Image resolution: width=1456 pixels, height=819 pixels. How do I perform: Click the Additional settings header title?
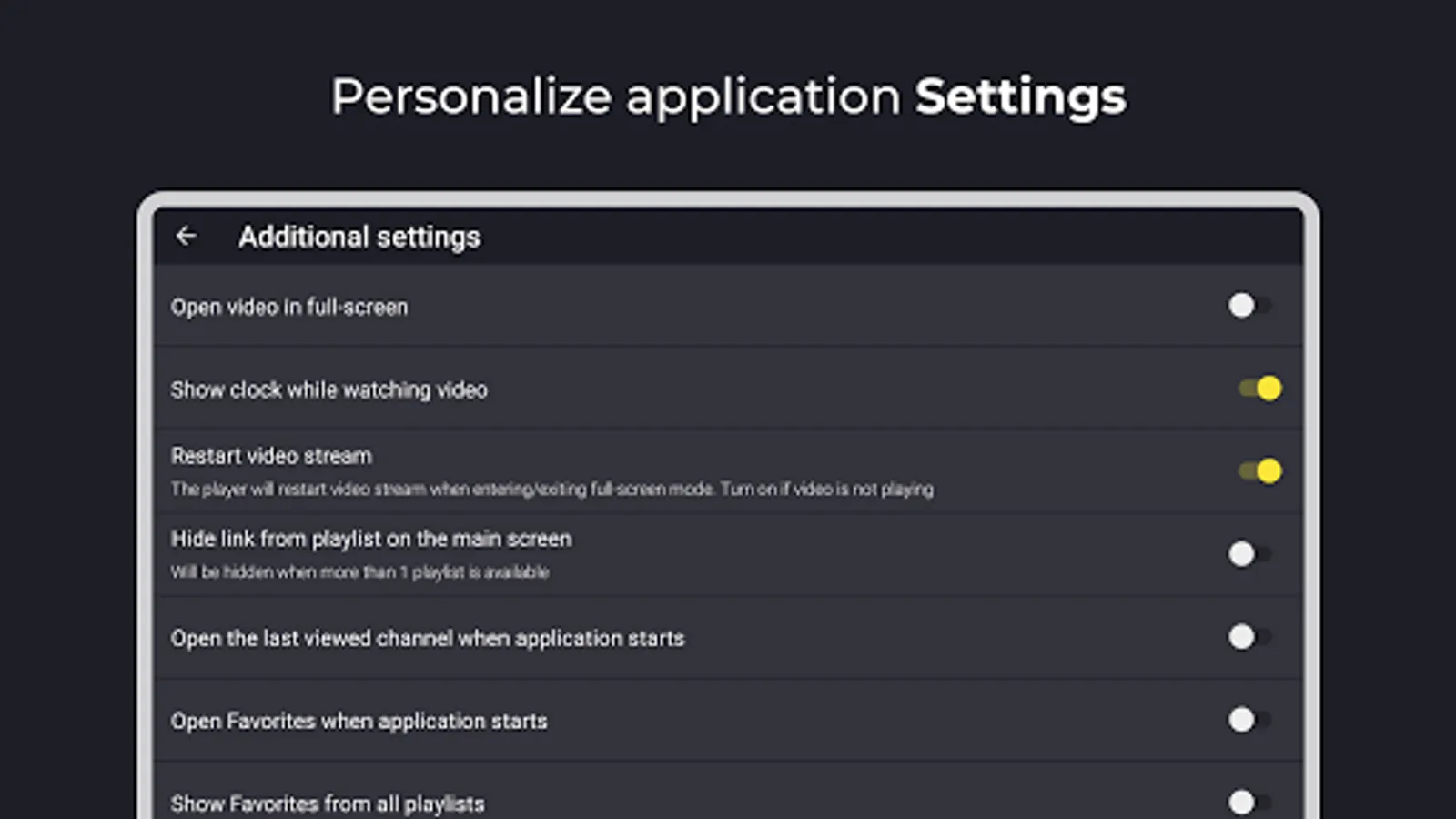[x=359, y=238]
